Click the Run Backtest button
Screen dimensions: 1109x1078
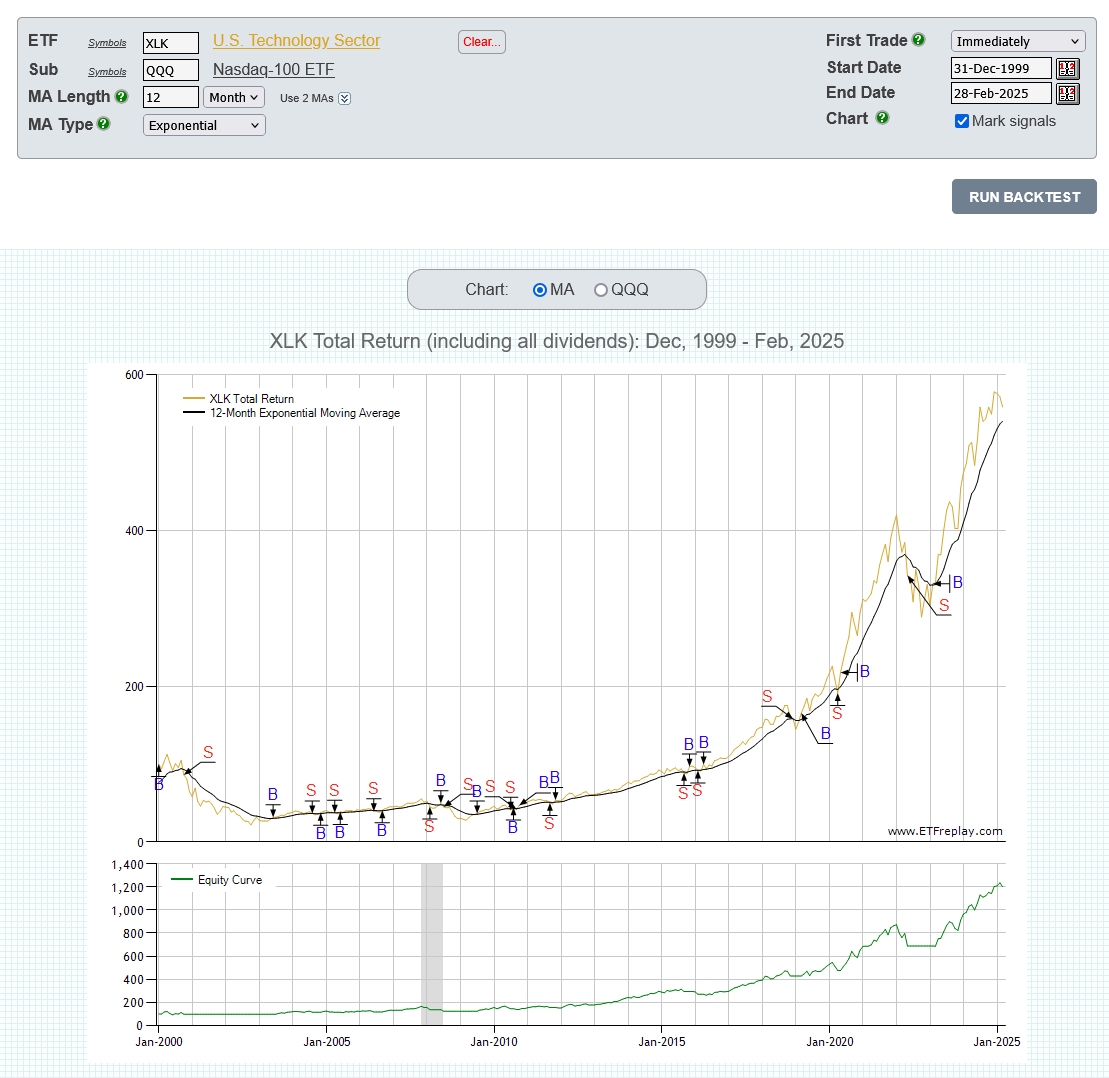[x=1024, y=197]
